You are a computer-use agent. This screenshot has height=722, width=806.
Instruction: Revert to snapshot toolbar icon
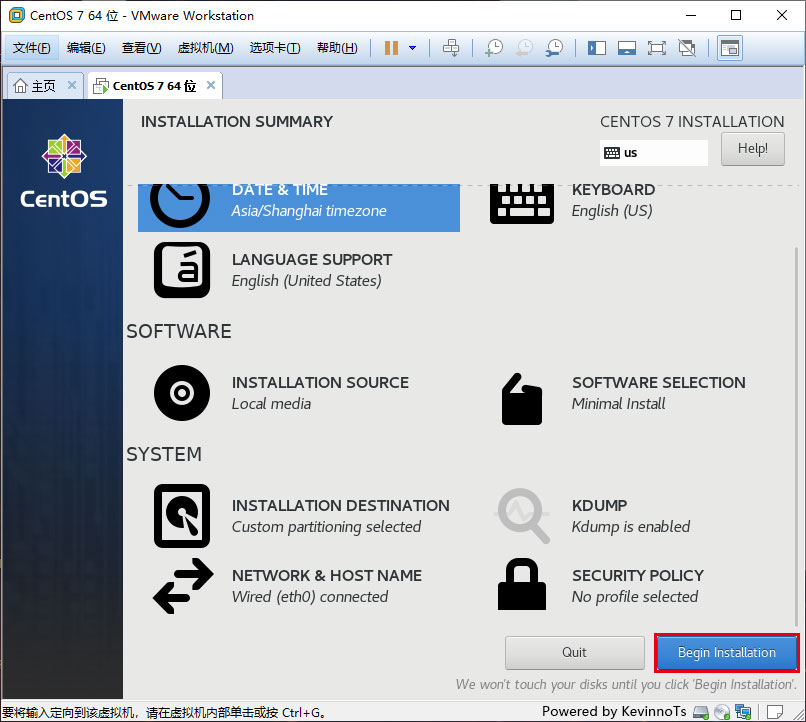point(524,48)
